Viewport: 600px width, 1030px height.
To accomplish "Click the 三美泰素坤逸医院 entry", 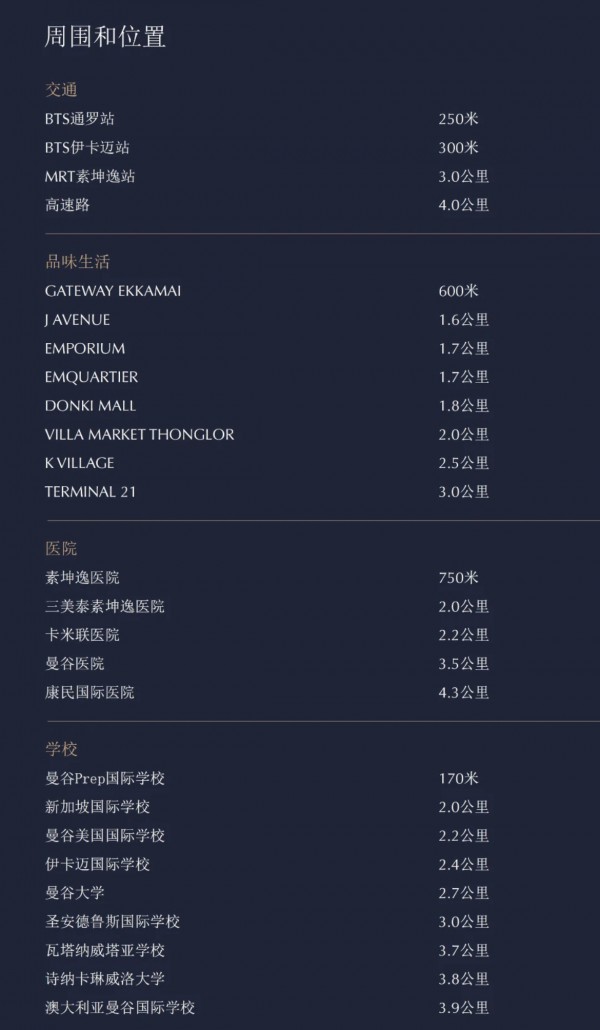I will [x=104, y=606].
